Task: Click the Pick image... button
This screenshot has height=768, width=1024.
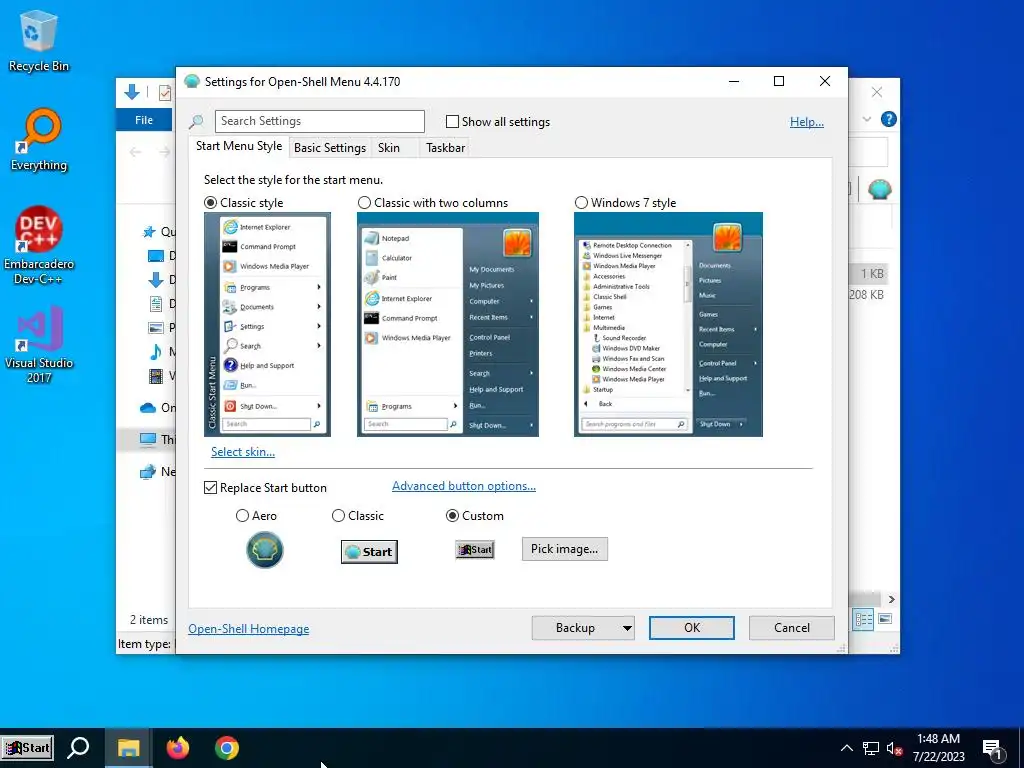Action: tap(564, 549)
